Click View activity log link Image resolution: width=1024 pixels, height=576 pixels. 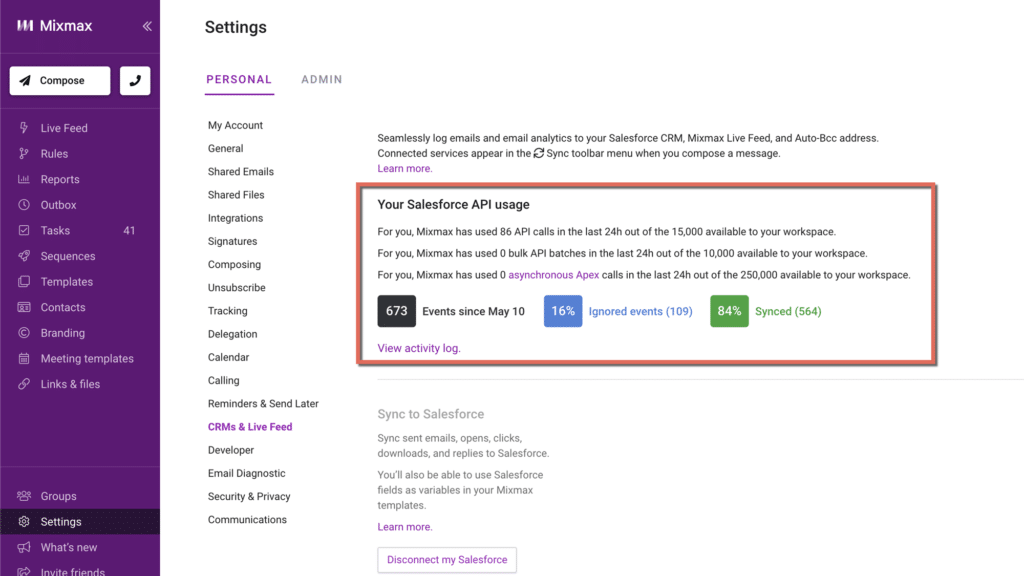pos(418,348)
